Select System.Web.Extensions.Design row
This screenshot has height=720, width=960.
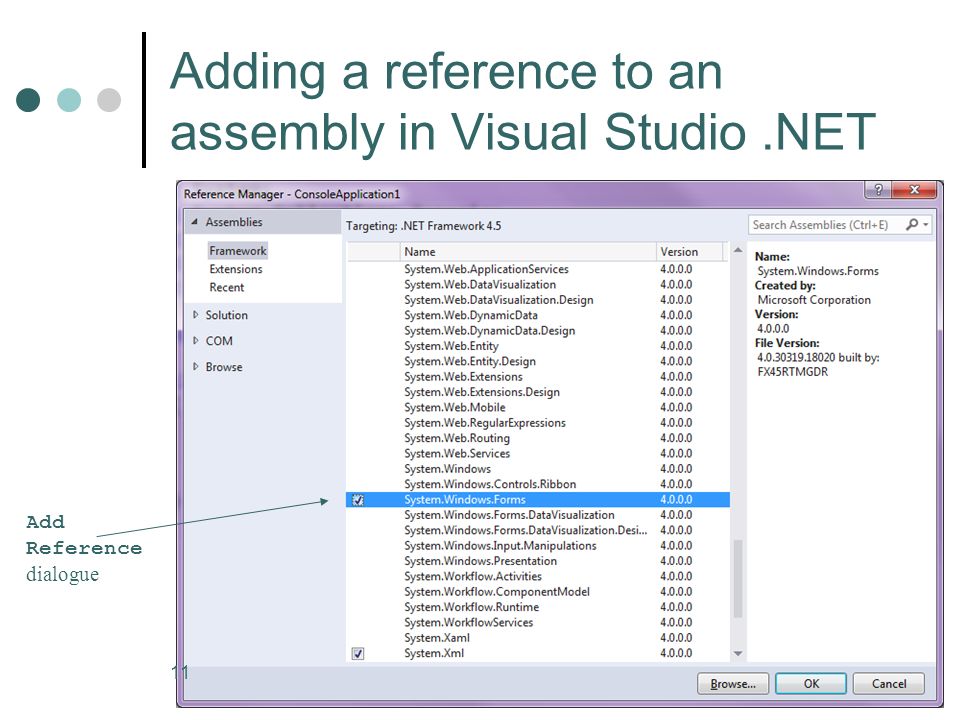tap(538, 392)
